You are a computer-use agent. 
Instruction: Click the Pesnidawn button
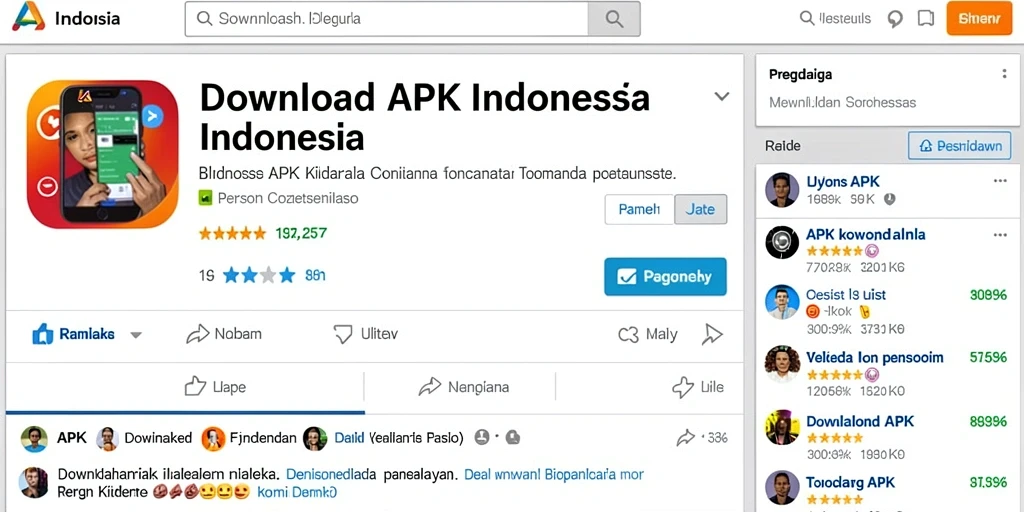[959, 146]
